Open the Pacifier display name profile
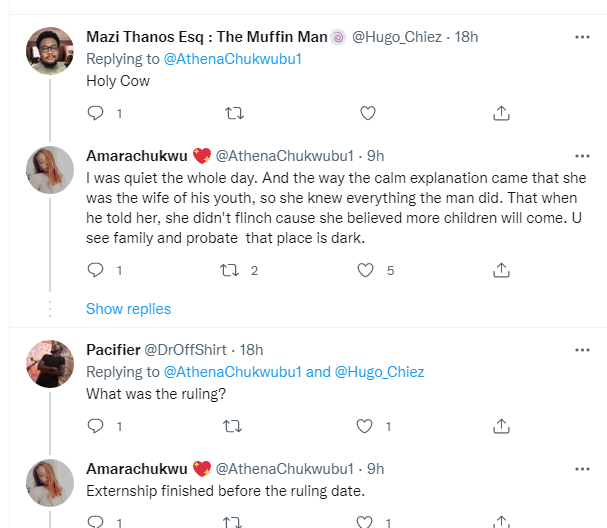The image size is (607, 528). point(114,349)
